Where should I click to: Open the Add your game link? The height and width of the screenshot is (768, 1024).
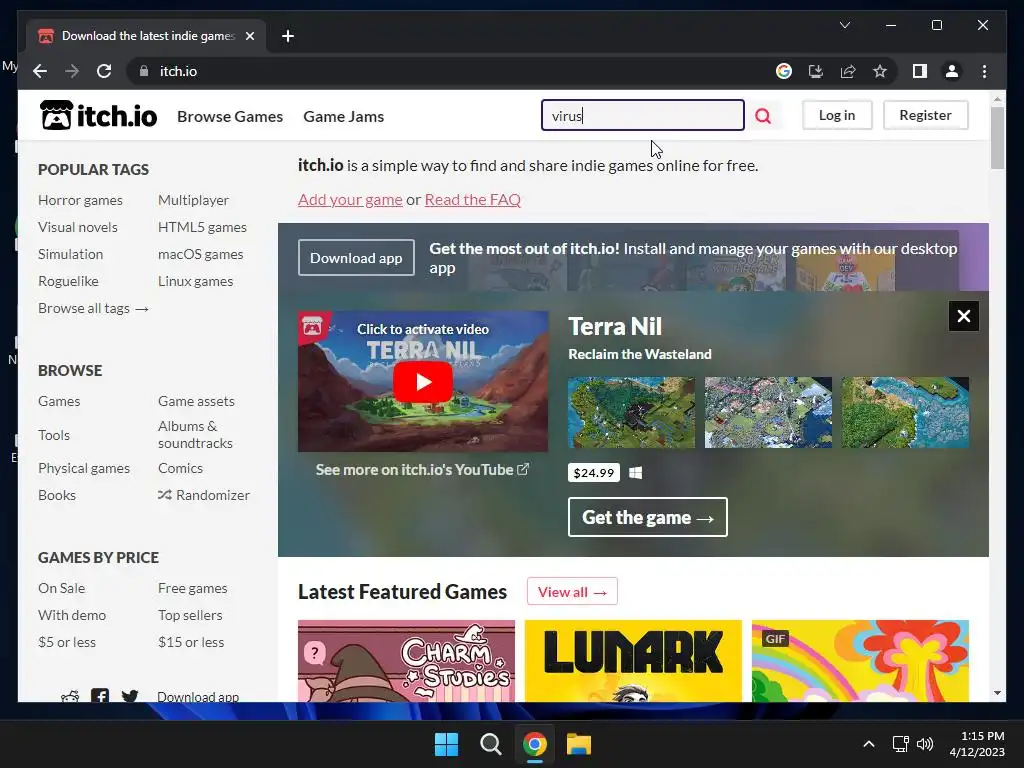[x=350, y=199]
